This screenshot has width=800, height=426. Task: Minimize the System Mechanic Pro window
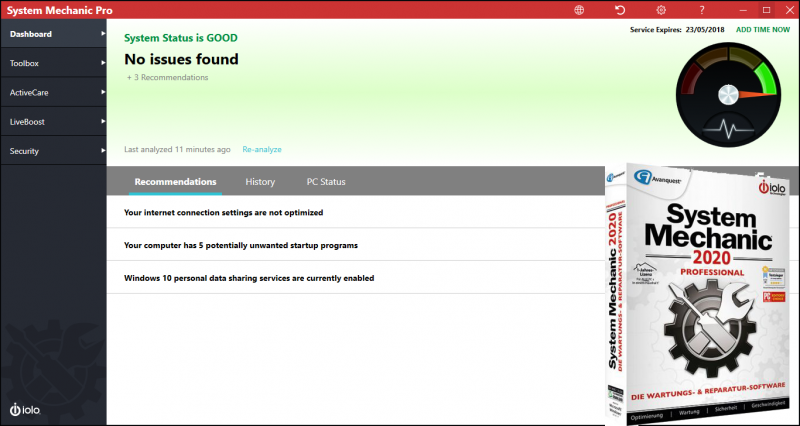coord(743,10)
